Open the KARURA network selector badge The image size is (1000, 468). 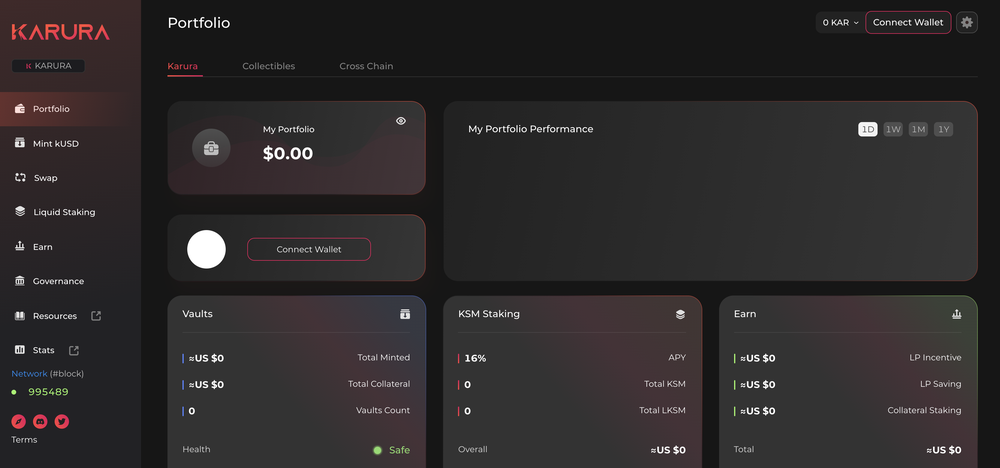pyautogui.click(x=48, y=66)
